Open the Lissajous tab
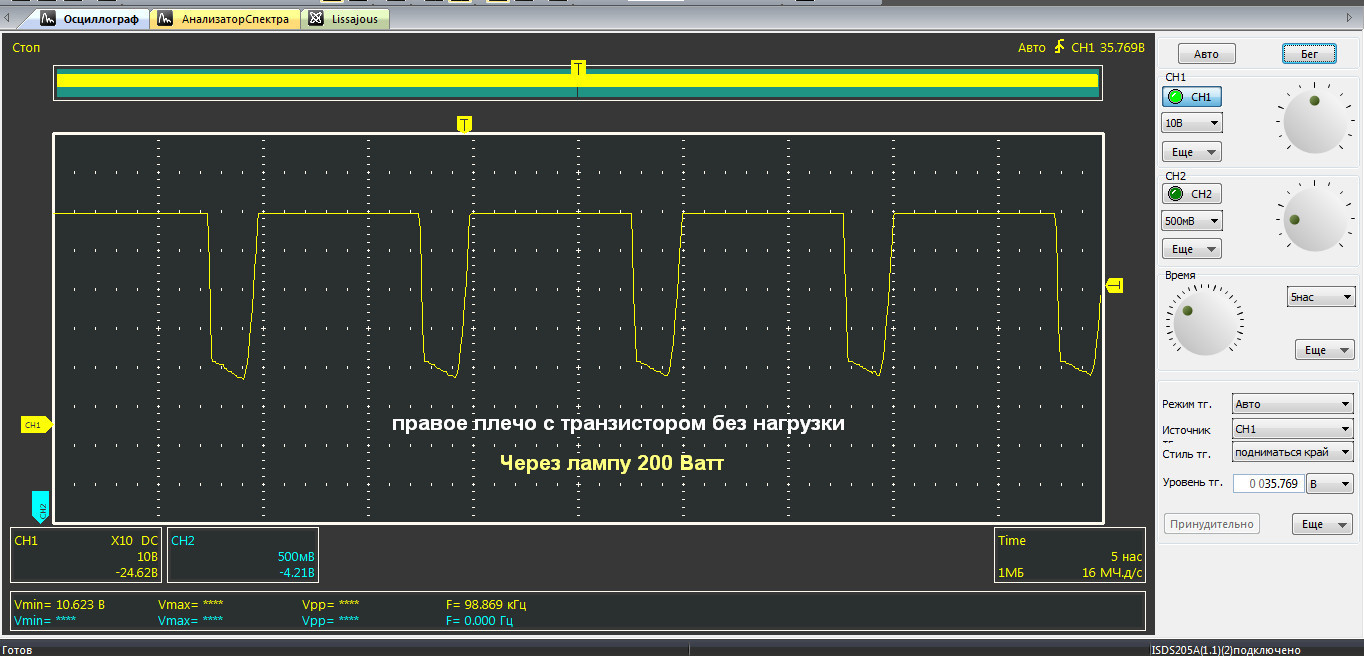 (x=346, y=19)
